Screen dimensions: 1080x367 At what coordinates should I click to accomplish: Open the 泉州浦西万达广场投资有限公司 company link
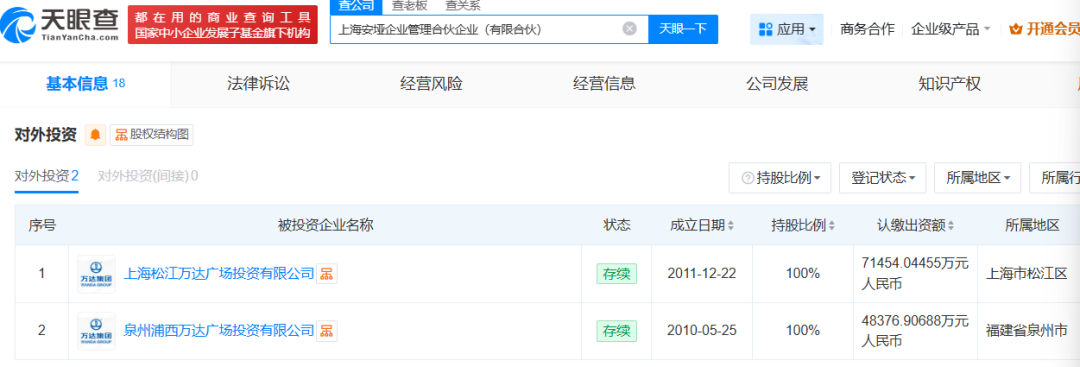(219, 331)
